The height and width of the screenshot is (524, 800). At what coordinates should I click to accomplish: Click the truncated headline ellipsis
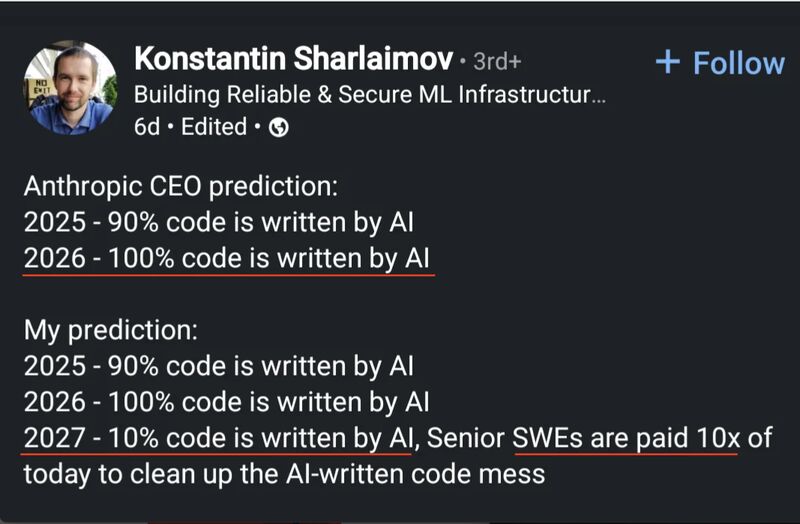pos(598,96)
